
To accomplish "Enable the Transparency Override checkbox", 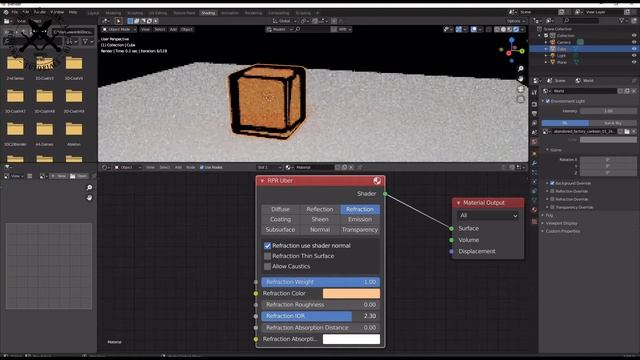I will (552, 207).
